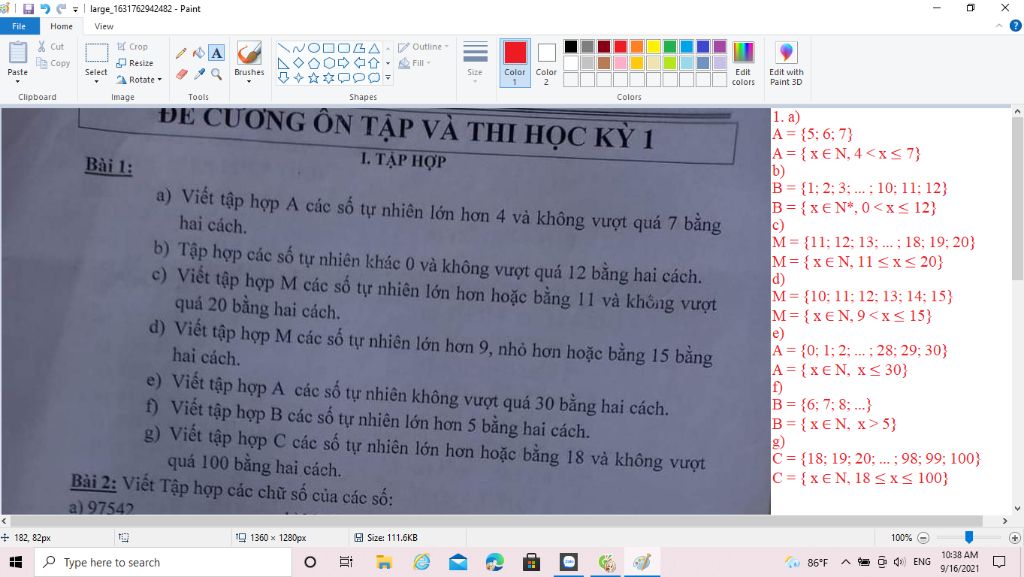The image size is (1024, 577).
Task: Choose the Line shape
Action: (x=283, y=48)
